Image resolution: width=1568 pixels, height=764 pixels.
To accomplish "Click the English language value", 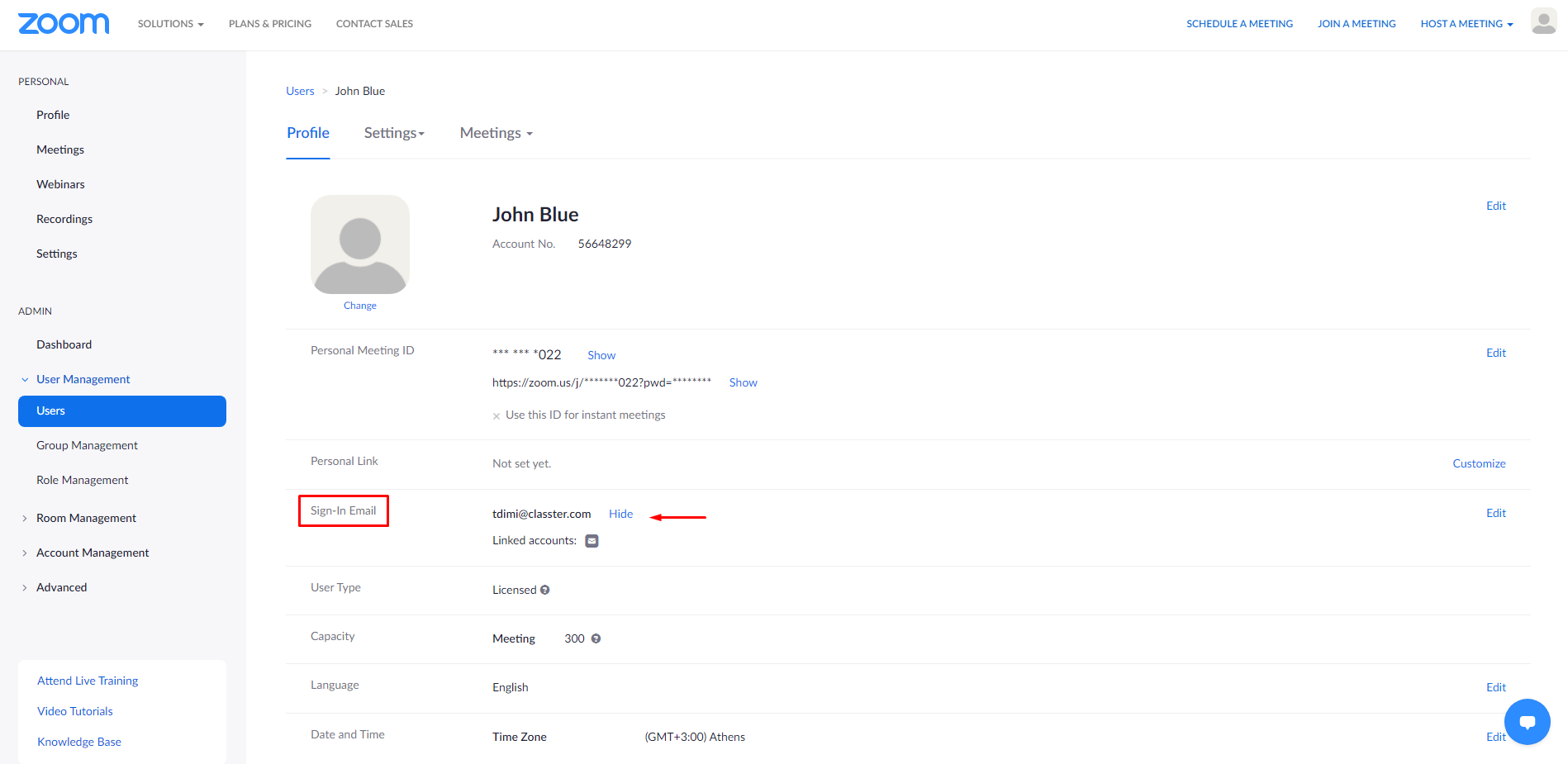I will 511,687.
